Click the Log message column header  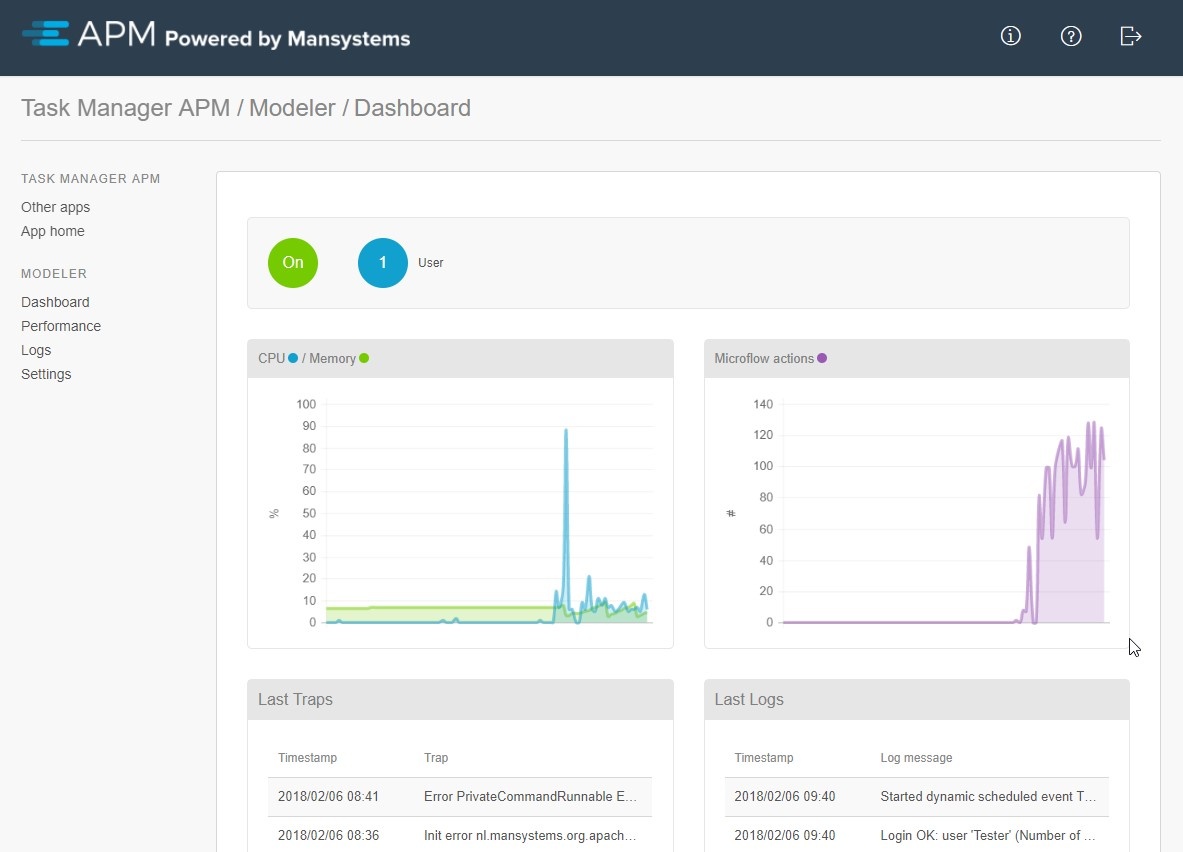(x=916, y=758)
